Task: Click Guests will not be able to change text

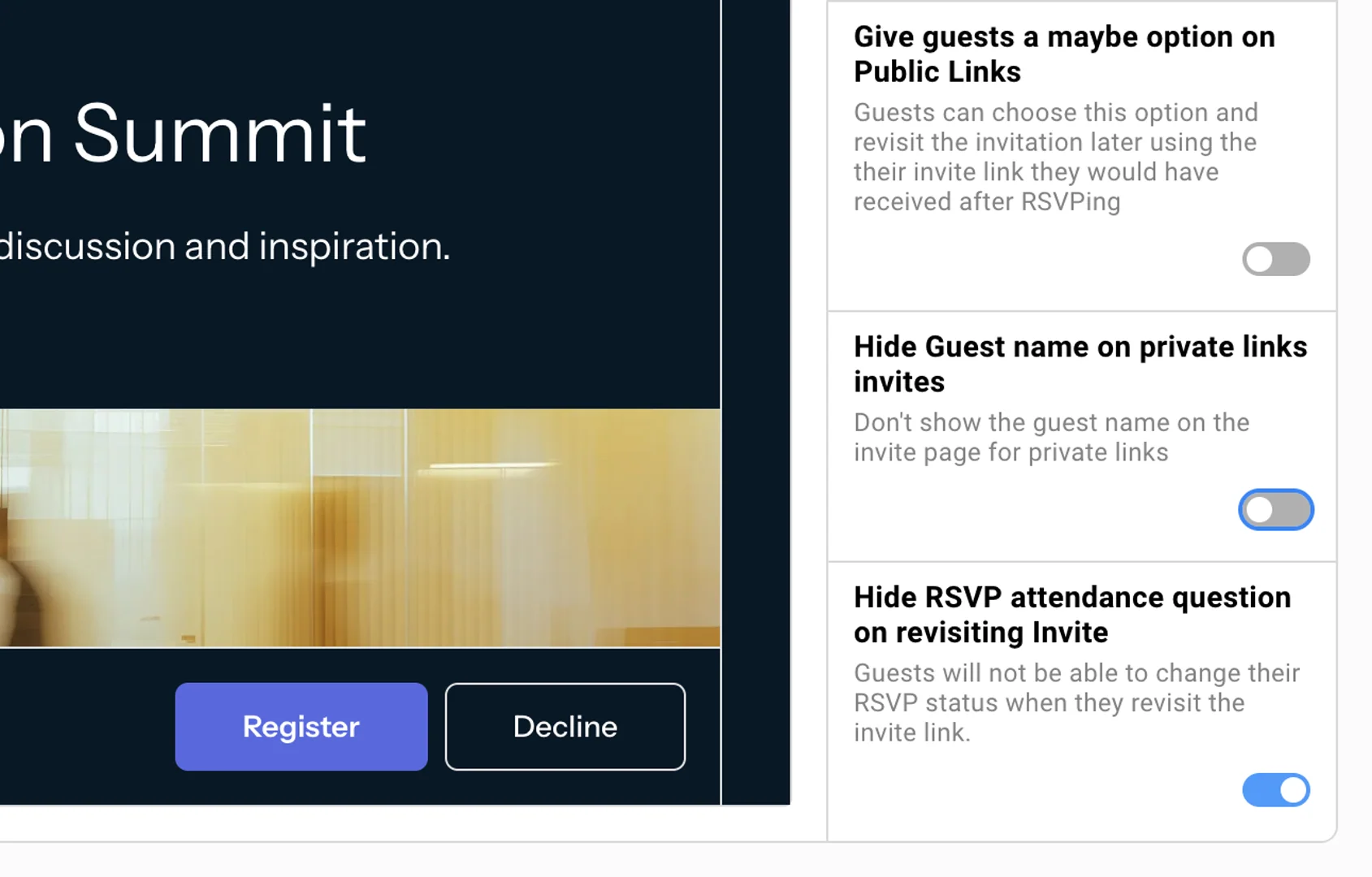Action: click(1076, 702)
